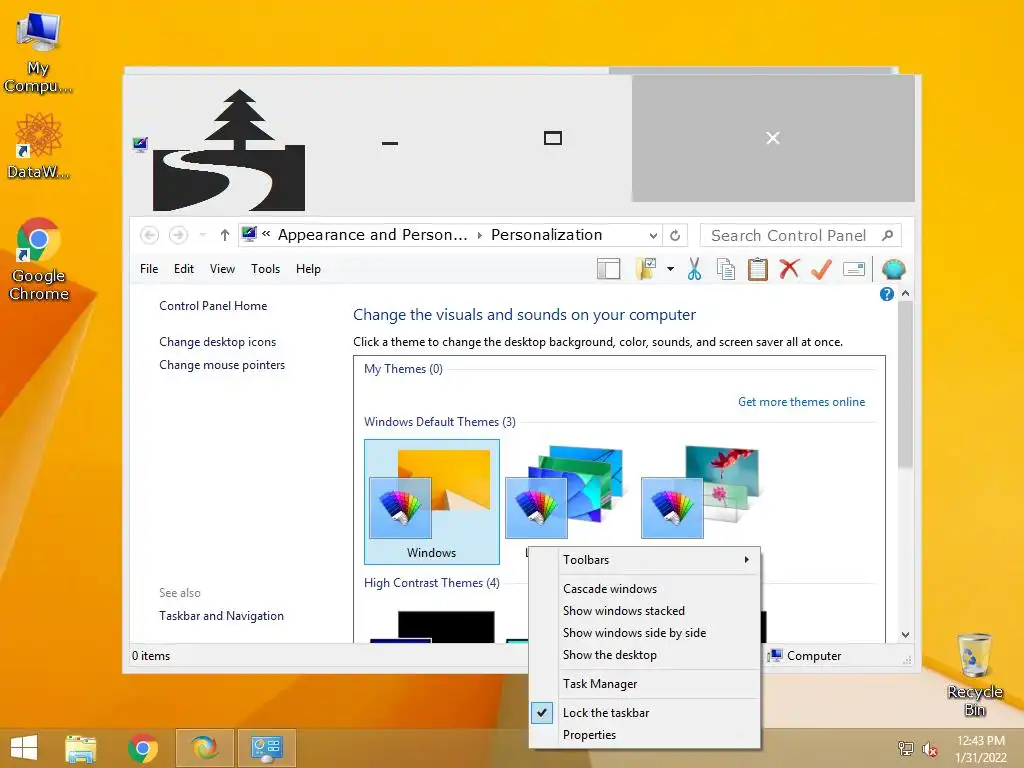1024x768 pixels.
Task: Launch Chrome from the taskbar
Action: [x=143, y=748]
